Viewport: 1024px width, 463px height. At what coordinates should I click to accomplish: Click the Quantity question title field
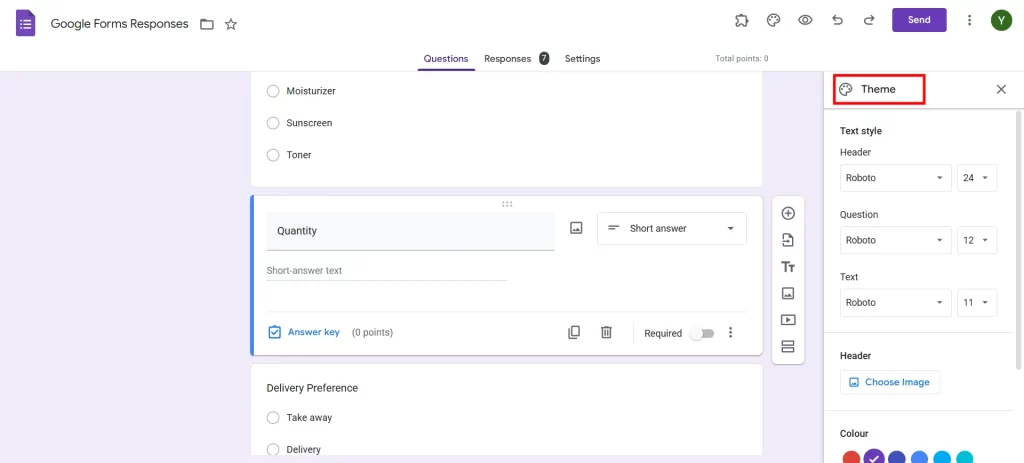[410, 231]
